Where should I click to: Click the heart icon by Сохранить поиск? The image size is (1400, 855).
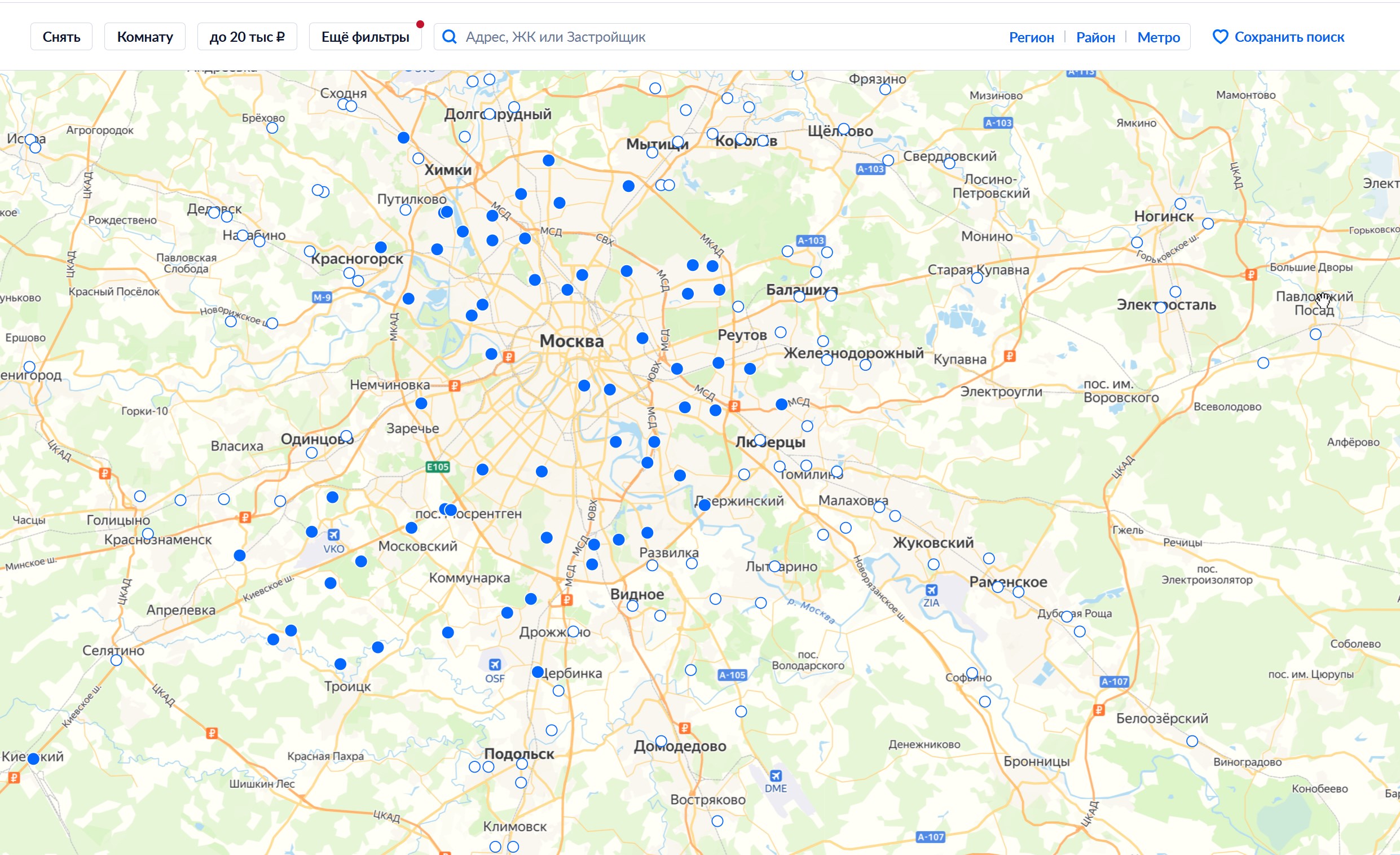[x=1220, y=37]
